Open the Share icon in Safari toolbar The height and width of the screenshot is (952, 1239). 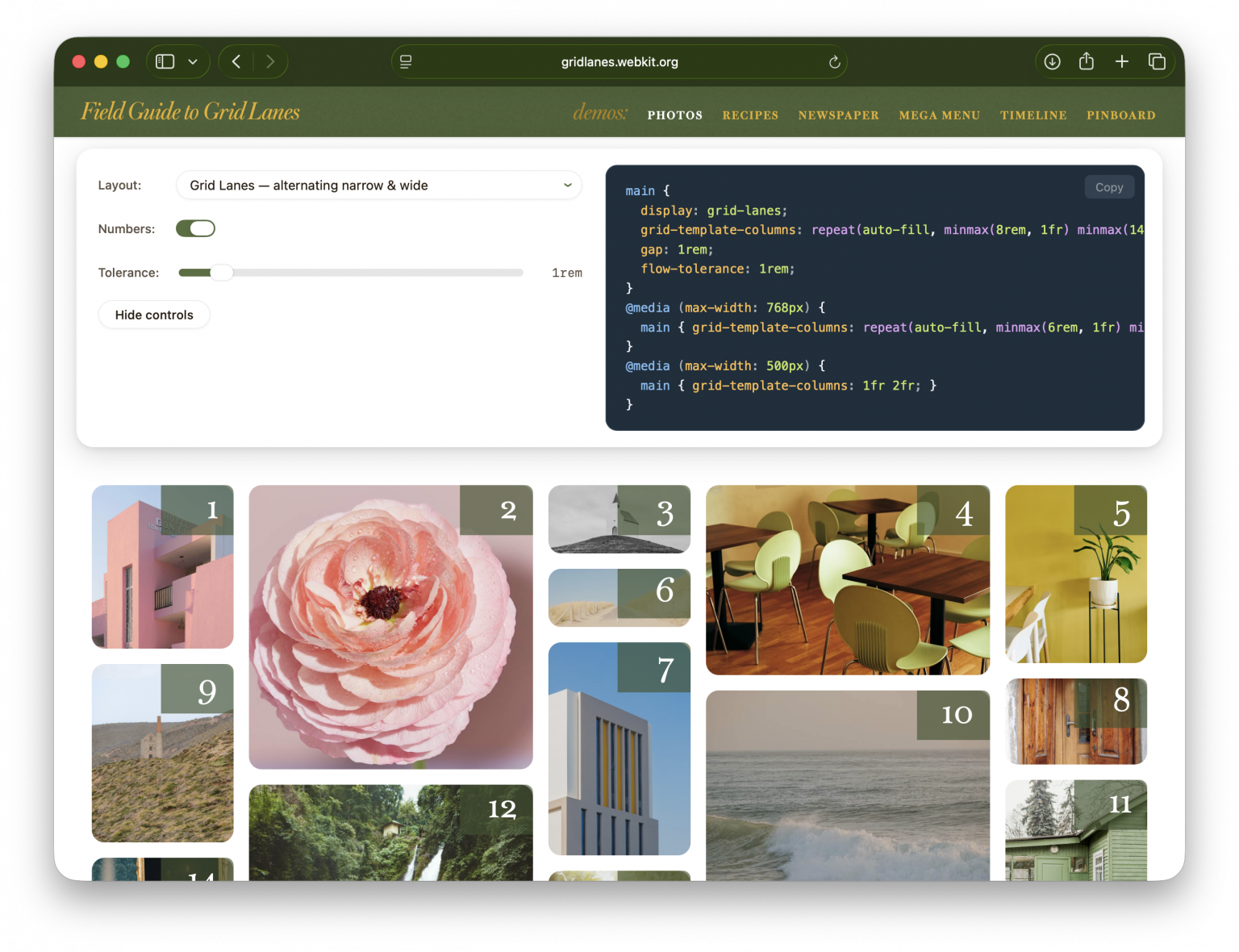tap(1087, 61)
